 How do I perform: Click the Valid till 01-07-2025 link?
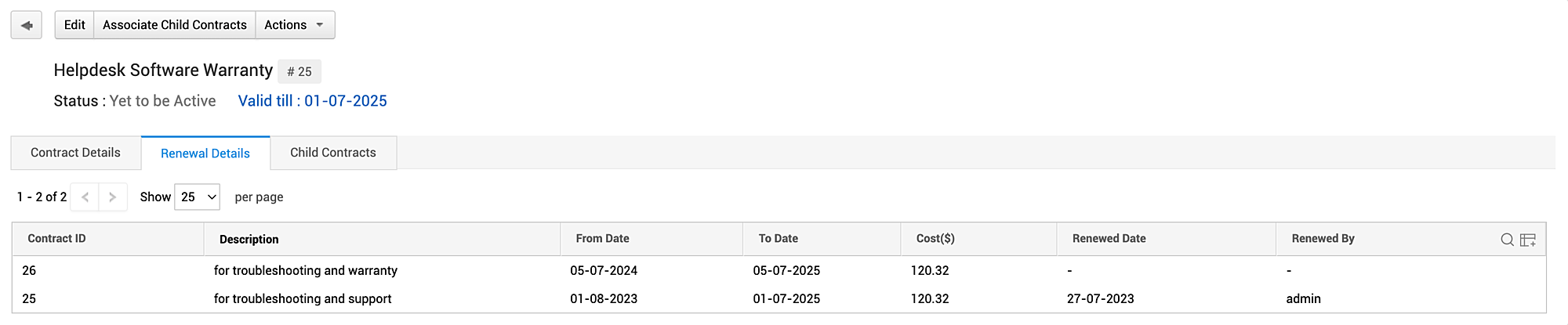click(313, 101)
